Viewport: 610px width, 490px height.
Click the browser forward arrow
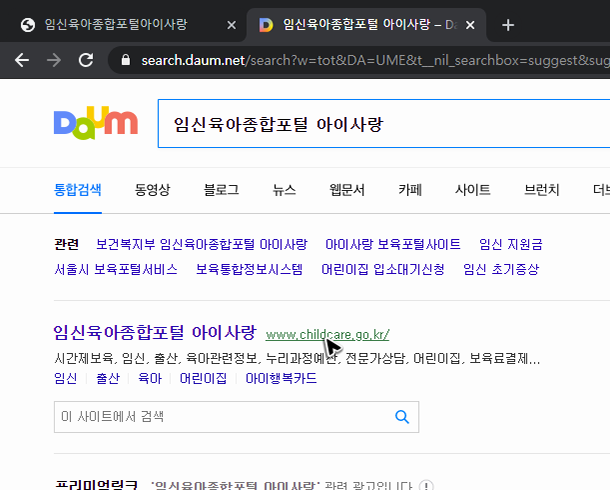pyautogui.click(x=54, y=60)
